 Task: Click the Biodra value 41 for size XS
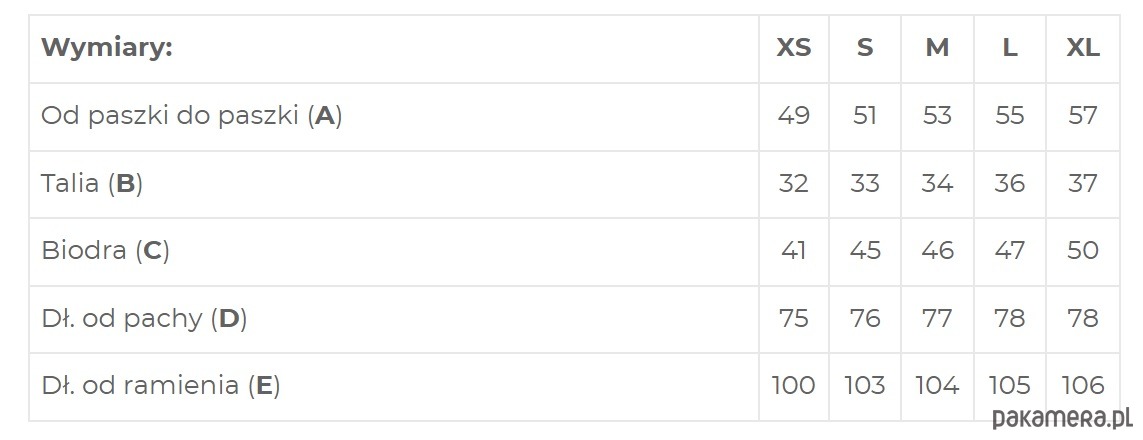tap(793, 251)
